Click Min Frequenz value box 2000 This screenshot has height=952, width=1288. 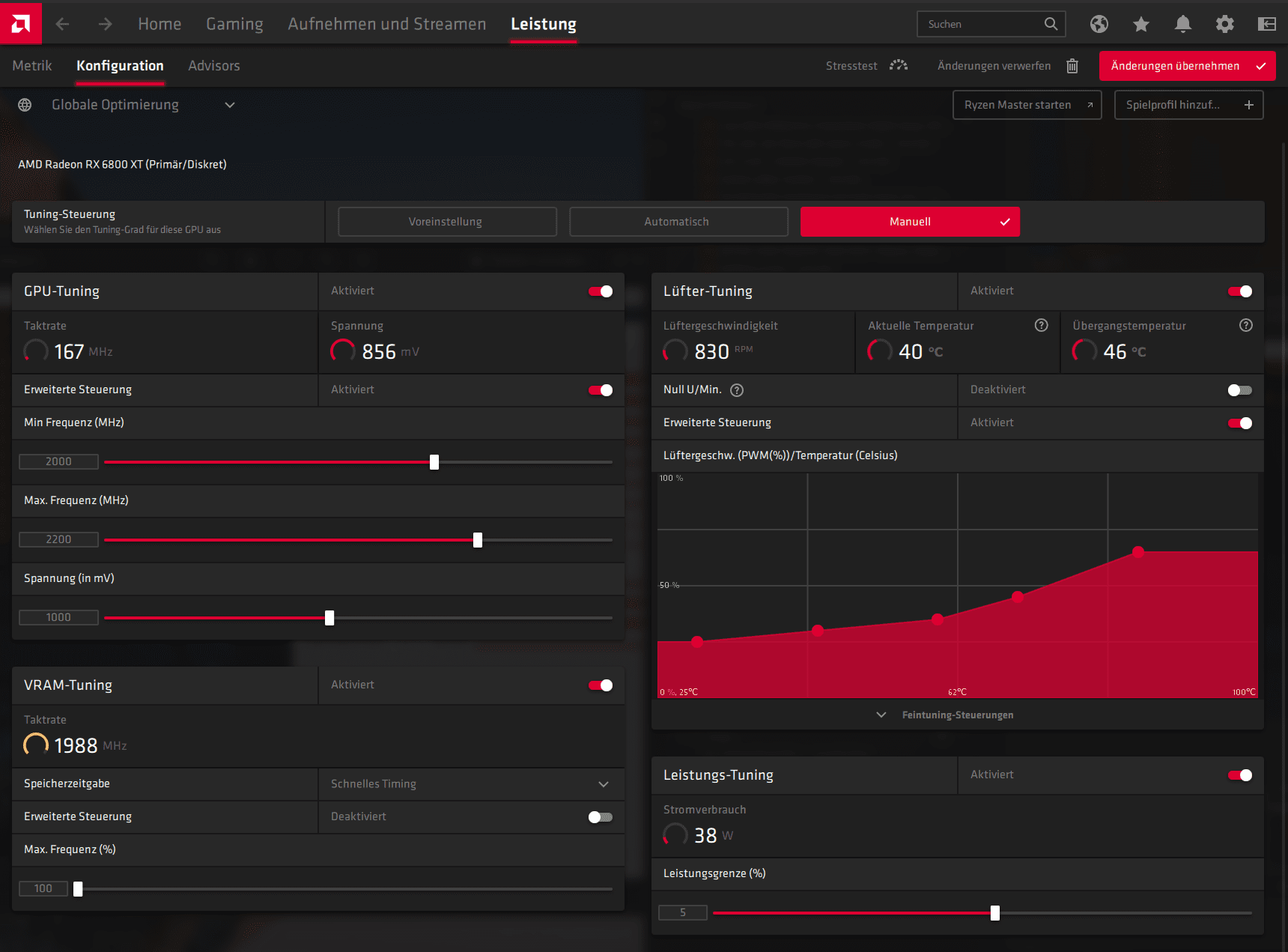point(58,461)
